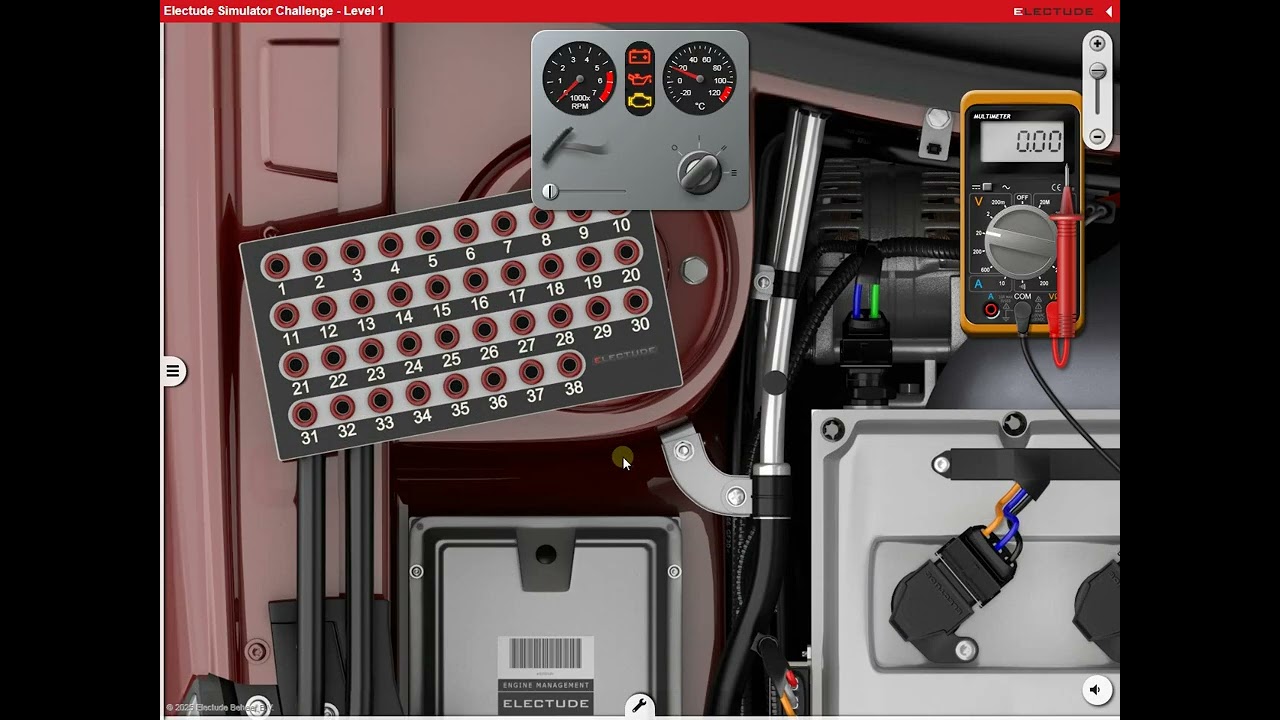
Task: Click the accelerator pedal on the dashboard
Action: [x=574, y=147]
